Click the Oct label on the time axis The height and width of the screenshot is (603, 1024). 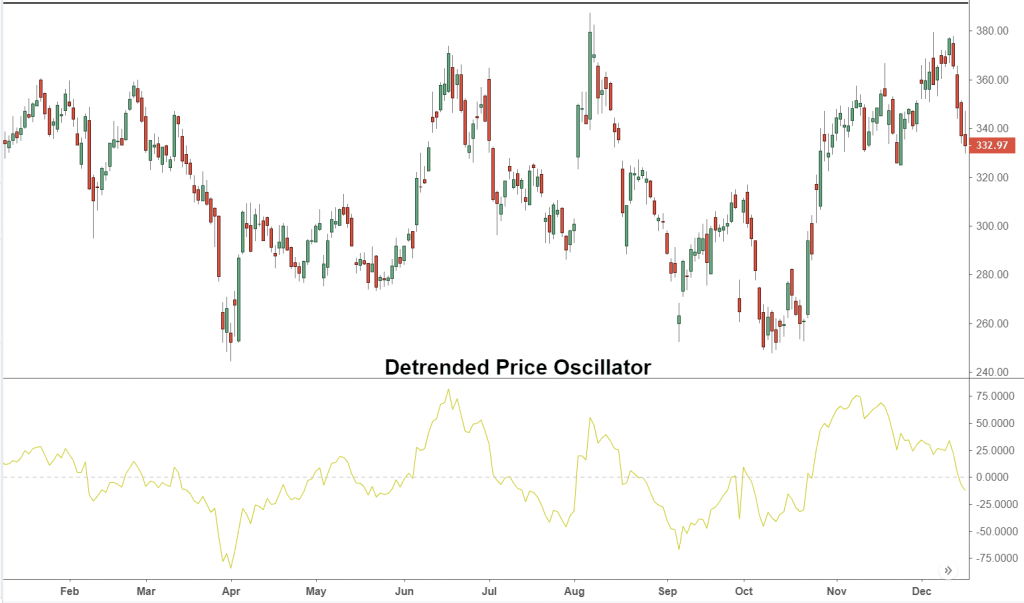(x=744, y=591)
